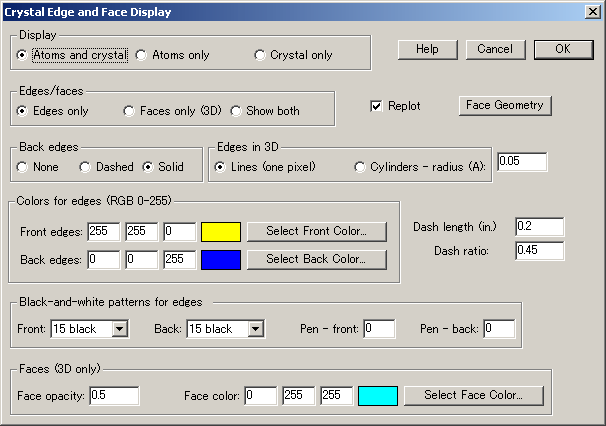Click the Cancel button

click(494, 49)
